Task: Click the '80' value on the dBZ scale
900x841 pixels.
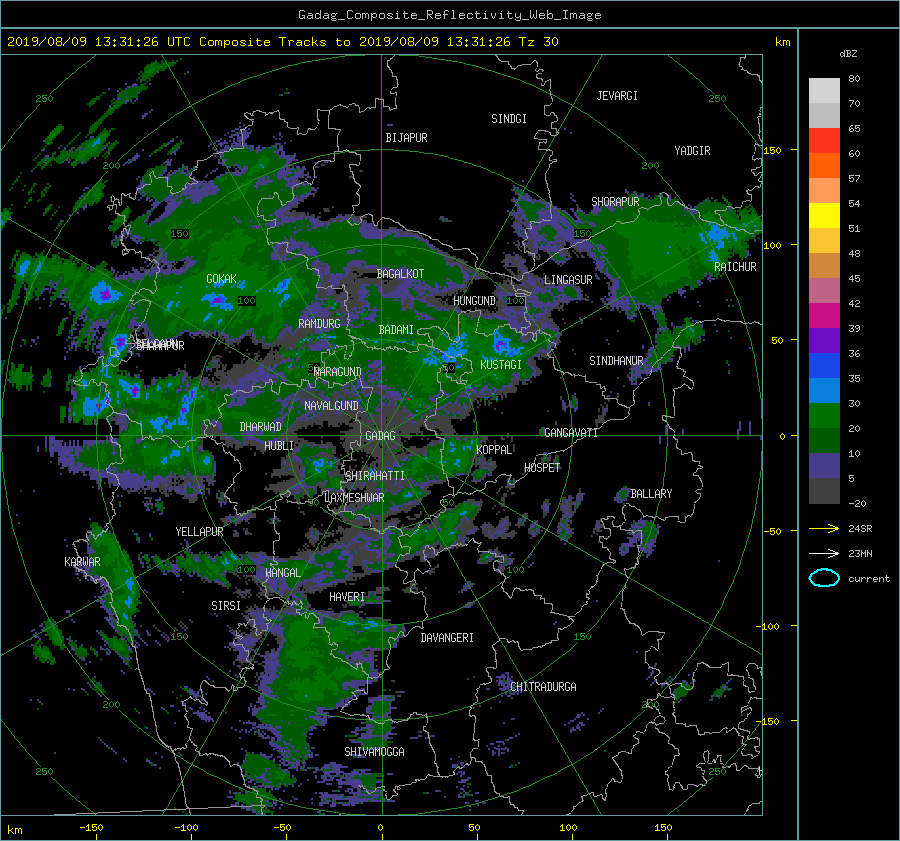Action: tap(854, 79)
